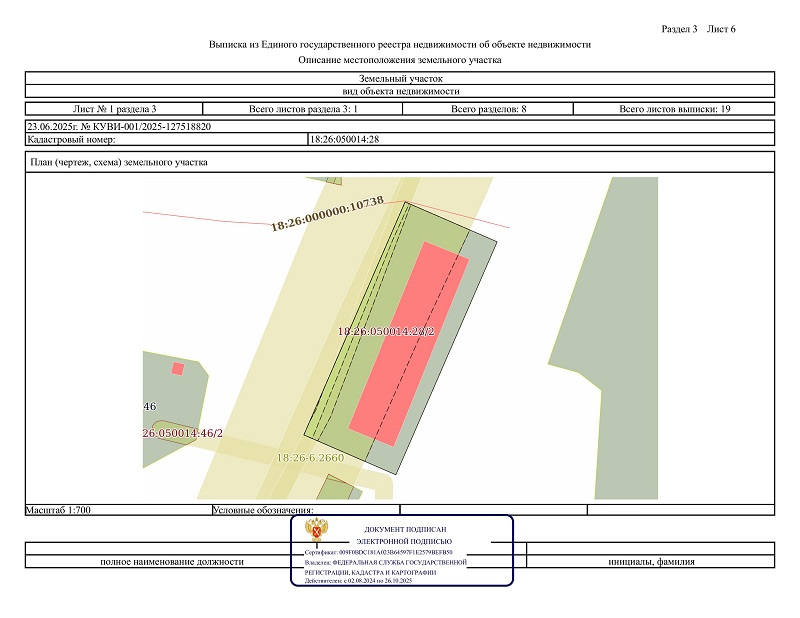Click the 18-26-6.2660 zone label
Image resolution: width=800 pixels, height=618 pixels.
[310, 458]
